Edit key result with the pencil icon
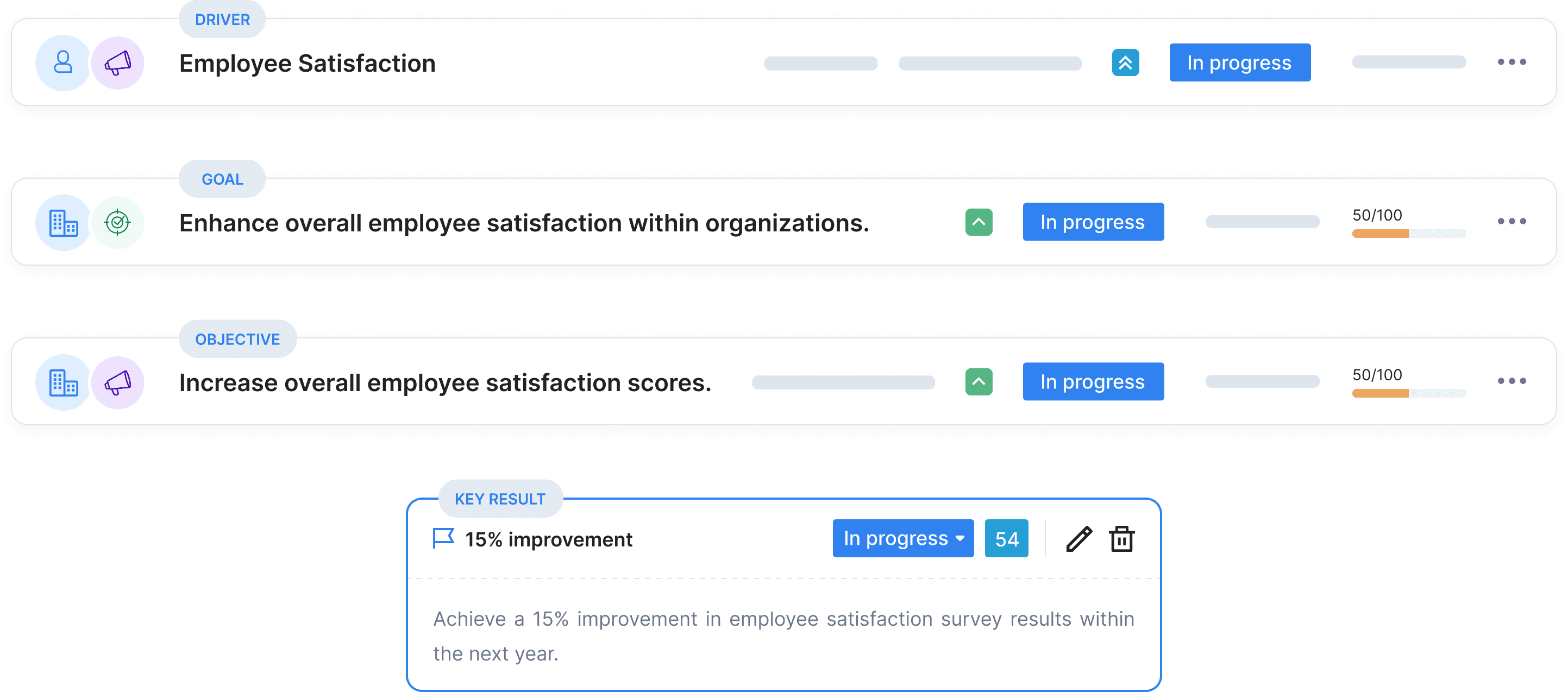Viewport: 1568px width, 692px height. click(x=1079, y=539)
